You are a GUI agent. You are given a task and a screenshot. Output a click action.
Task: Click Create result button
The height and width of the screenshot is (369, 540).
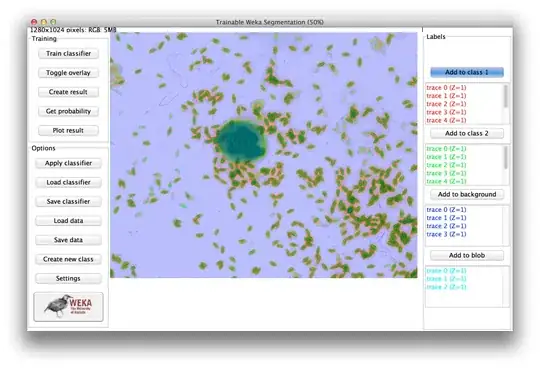[x=69, y=92]
